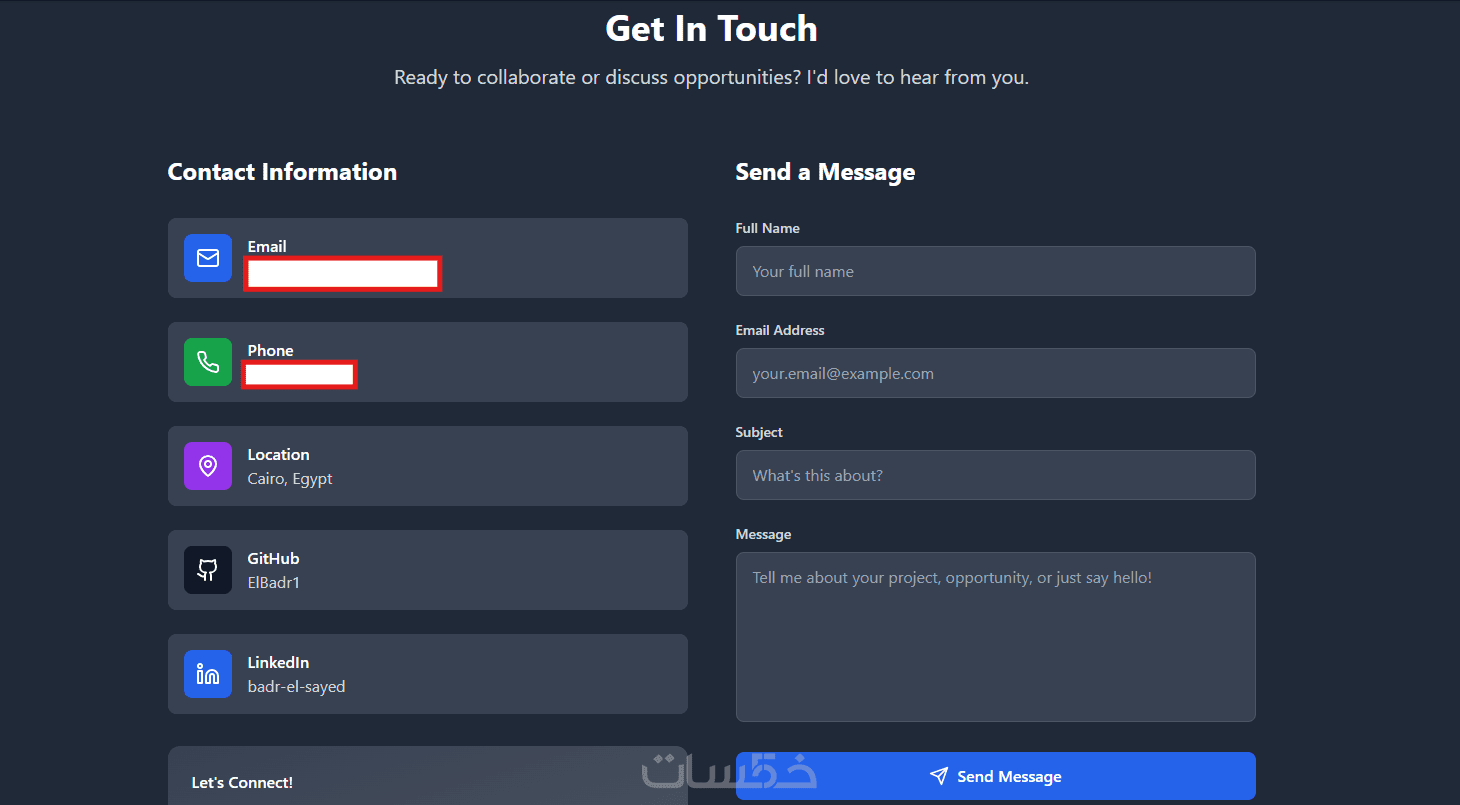
Task: Click the green Phone icon
Action: click(x=208, y=362)
